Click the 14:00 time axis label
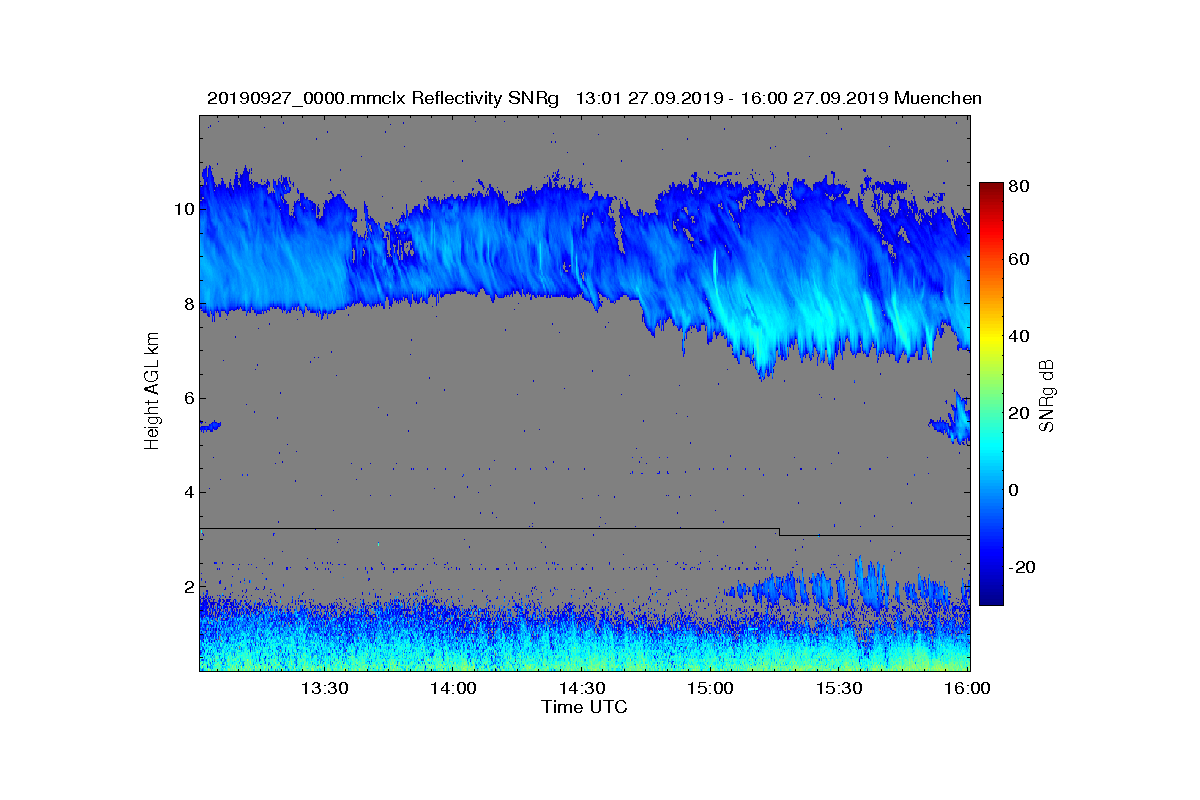The image size is (1200, 800). 453,688
